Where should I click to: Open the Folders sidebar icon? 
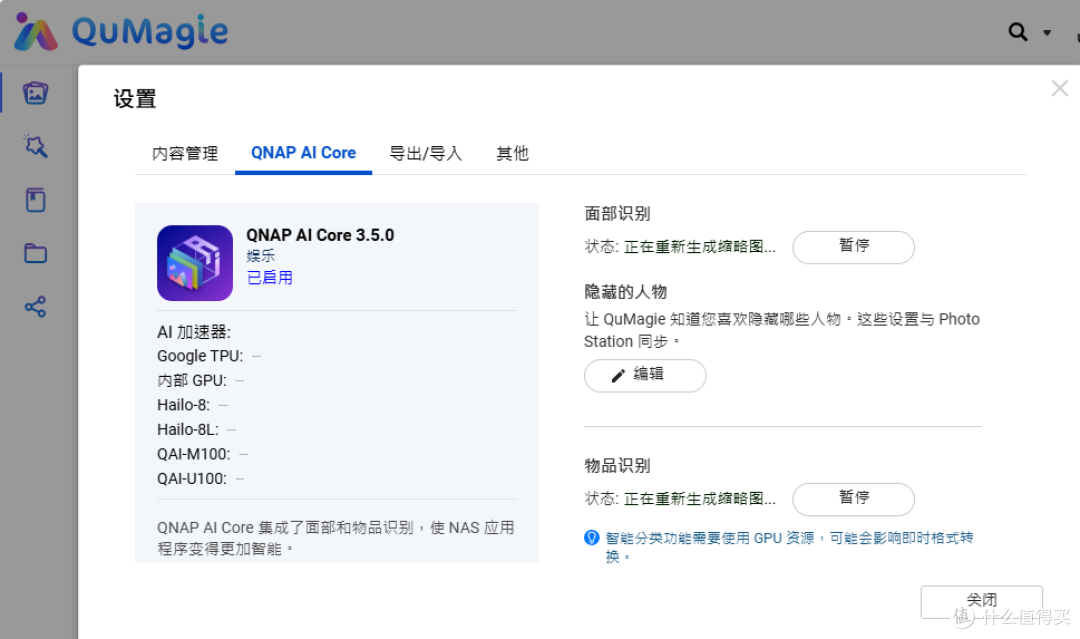point(35,253)
